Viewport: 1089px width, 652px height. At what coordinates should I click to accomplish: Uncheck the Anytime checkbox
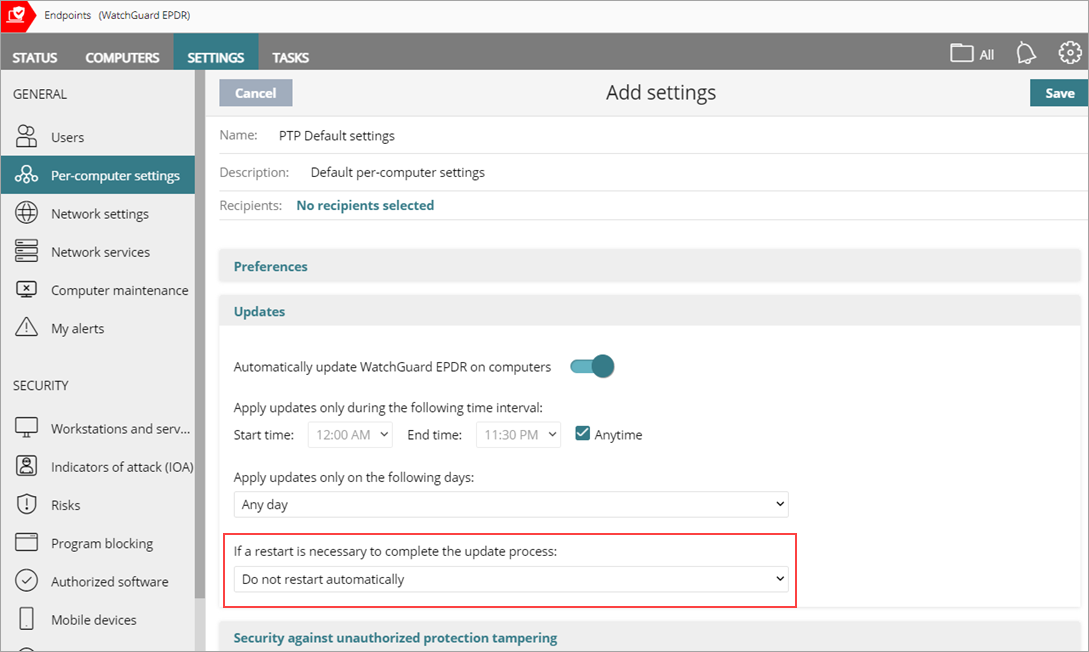coord(582,434)
